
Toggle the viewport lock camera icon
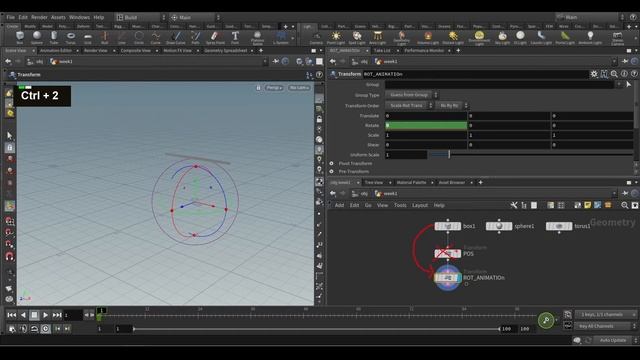258,88
